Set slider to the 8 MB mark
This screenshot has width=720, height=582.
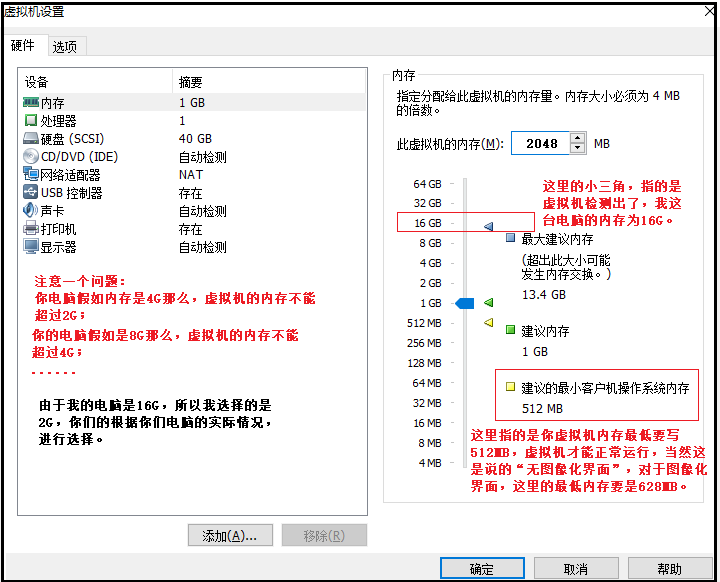click(x=429, y=443)
